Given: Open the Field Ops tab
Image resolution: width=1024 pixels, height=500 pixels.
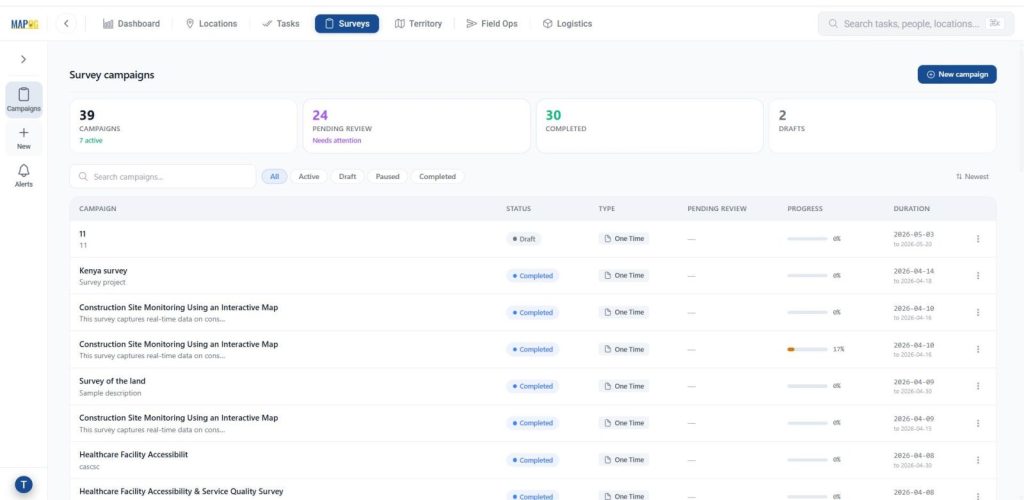Looking at the screenshot, I should (492, 23).
